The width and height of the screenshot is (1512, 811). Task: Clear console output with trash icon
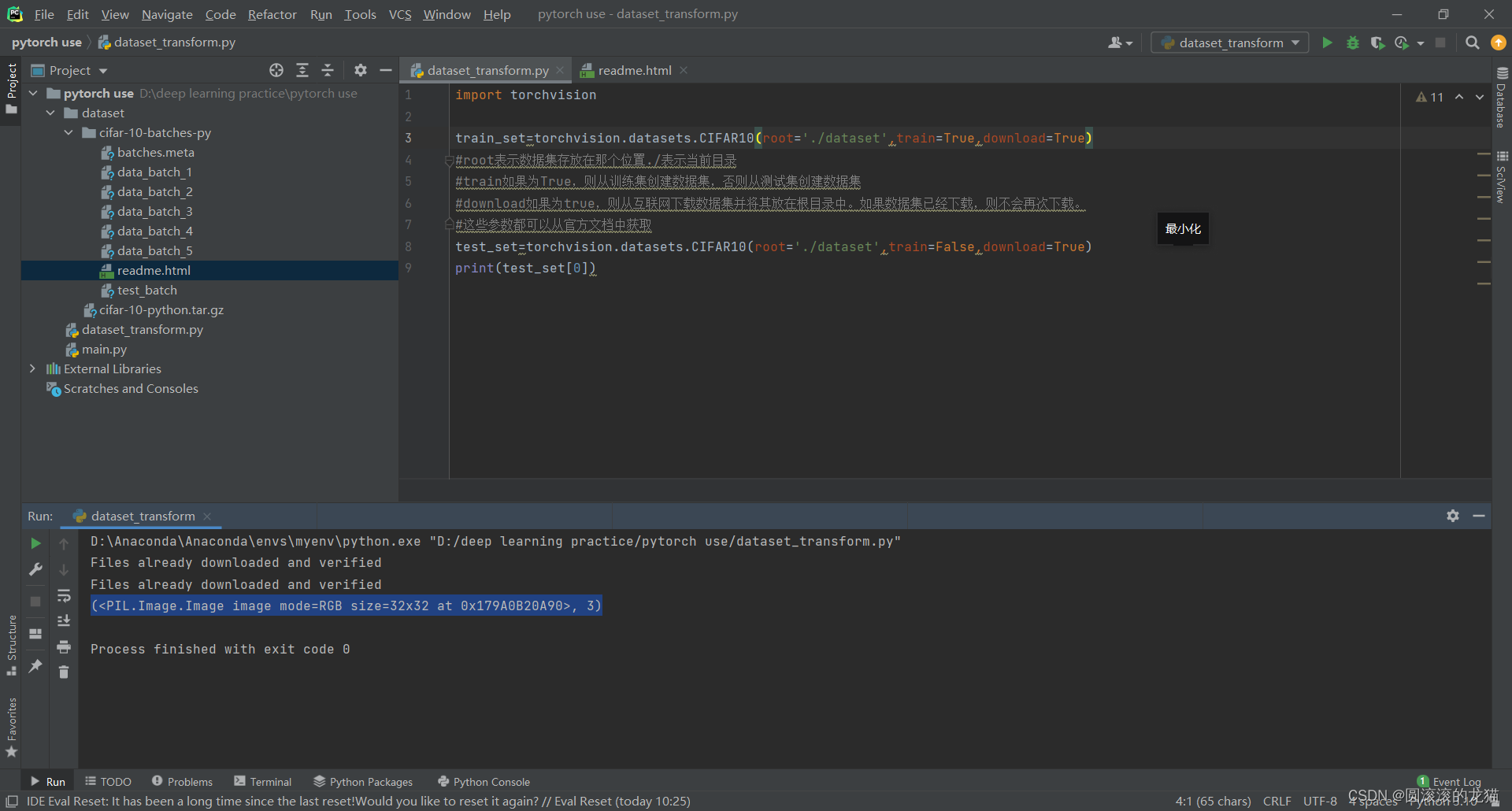click(x=64, y=672)
